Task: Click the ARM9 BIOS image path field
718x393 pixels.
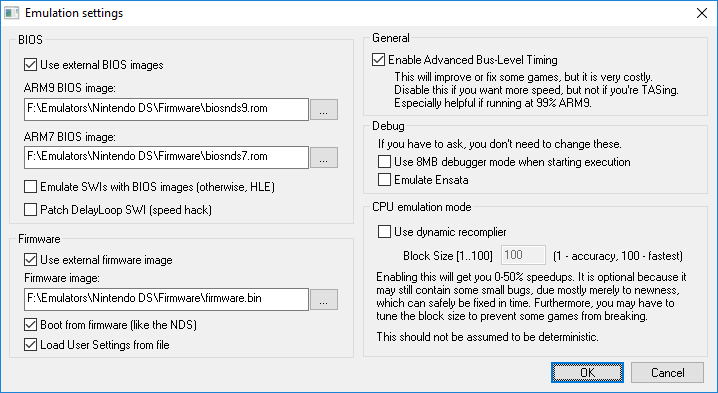Action: point(166,109)
